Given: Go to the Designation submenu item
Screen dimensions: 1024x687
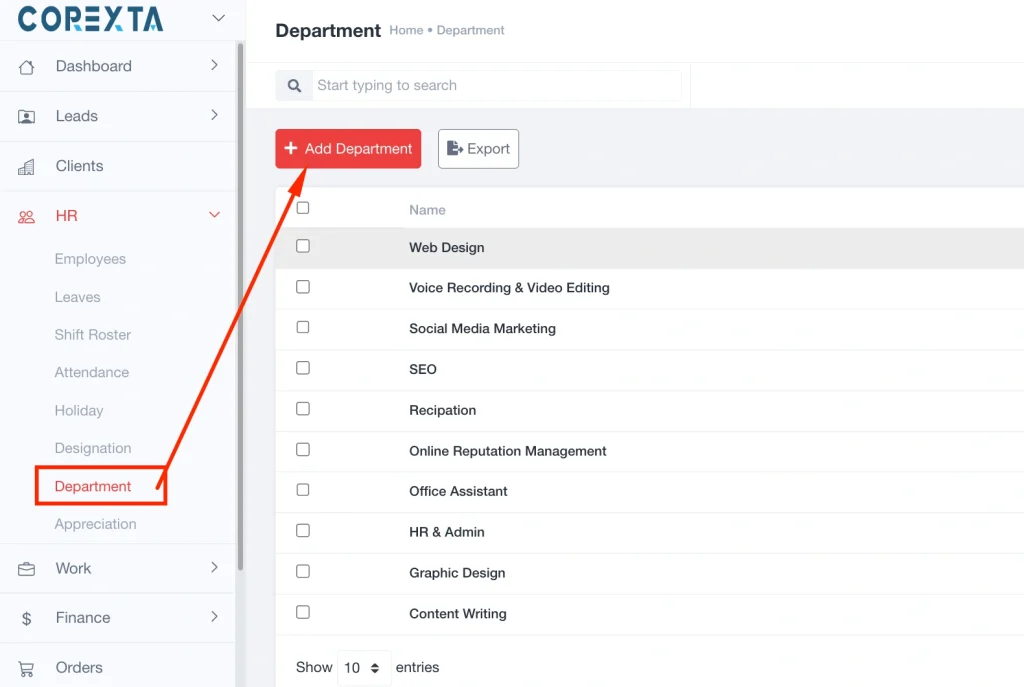Looking at the screenshot, I should tap(93, 448).
